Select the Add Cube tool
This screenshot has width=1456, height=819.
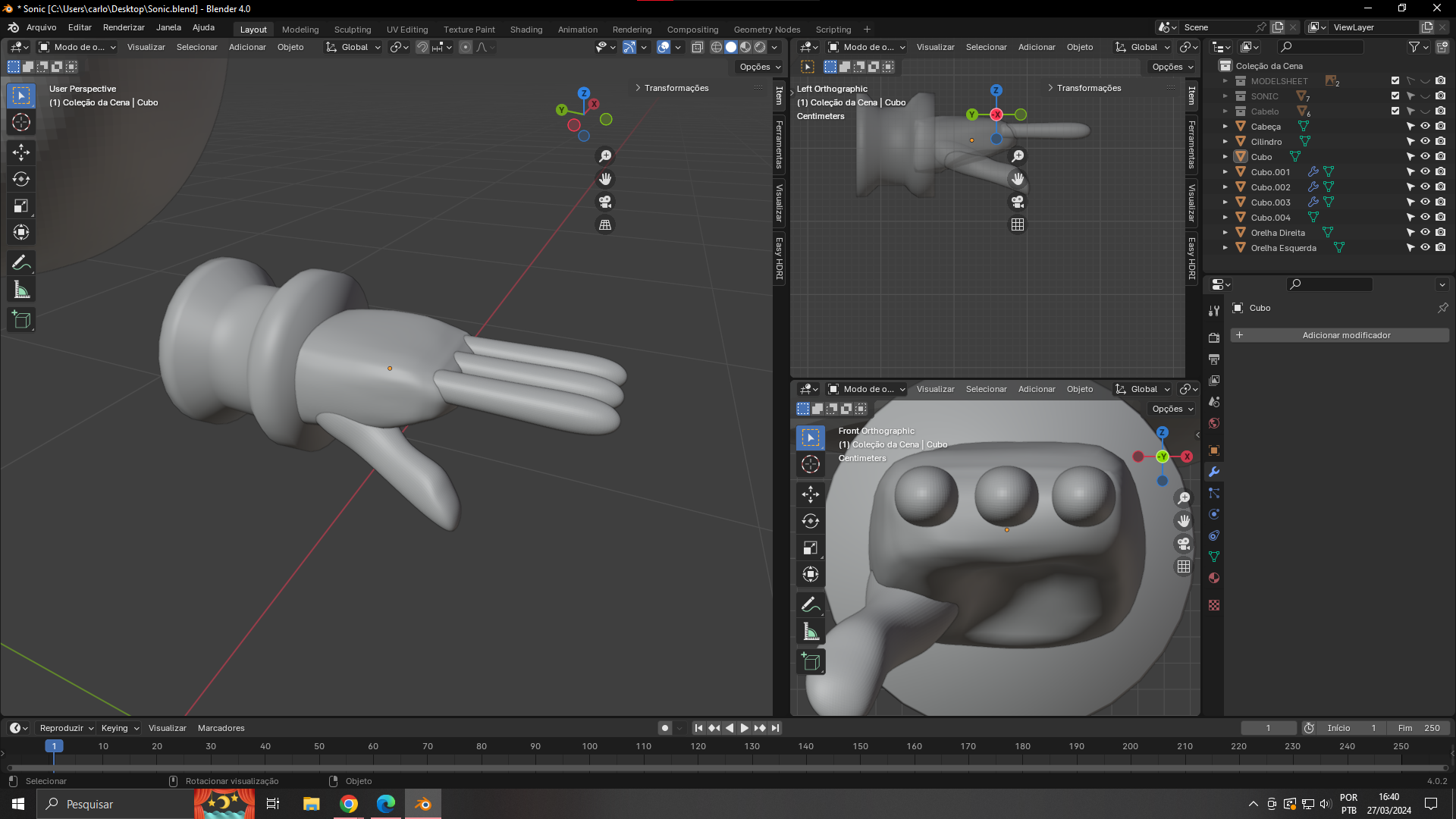[21, 320]
